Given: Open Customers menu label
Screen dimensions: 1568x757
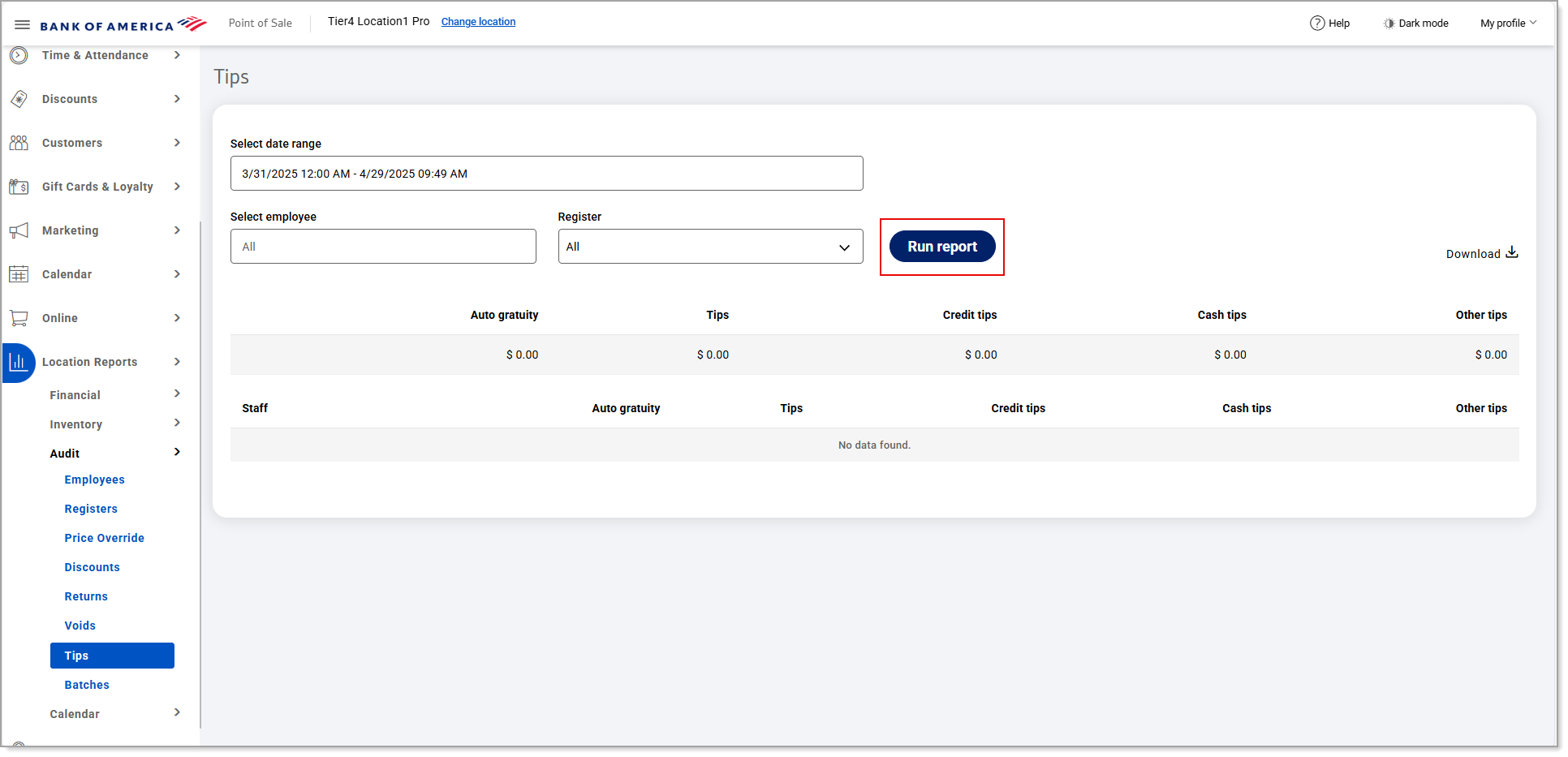Looking at the screenshot, I should point(72,143).
